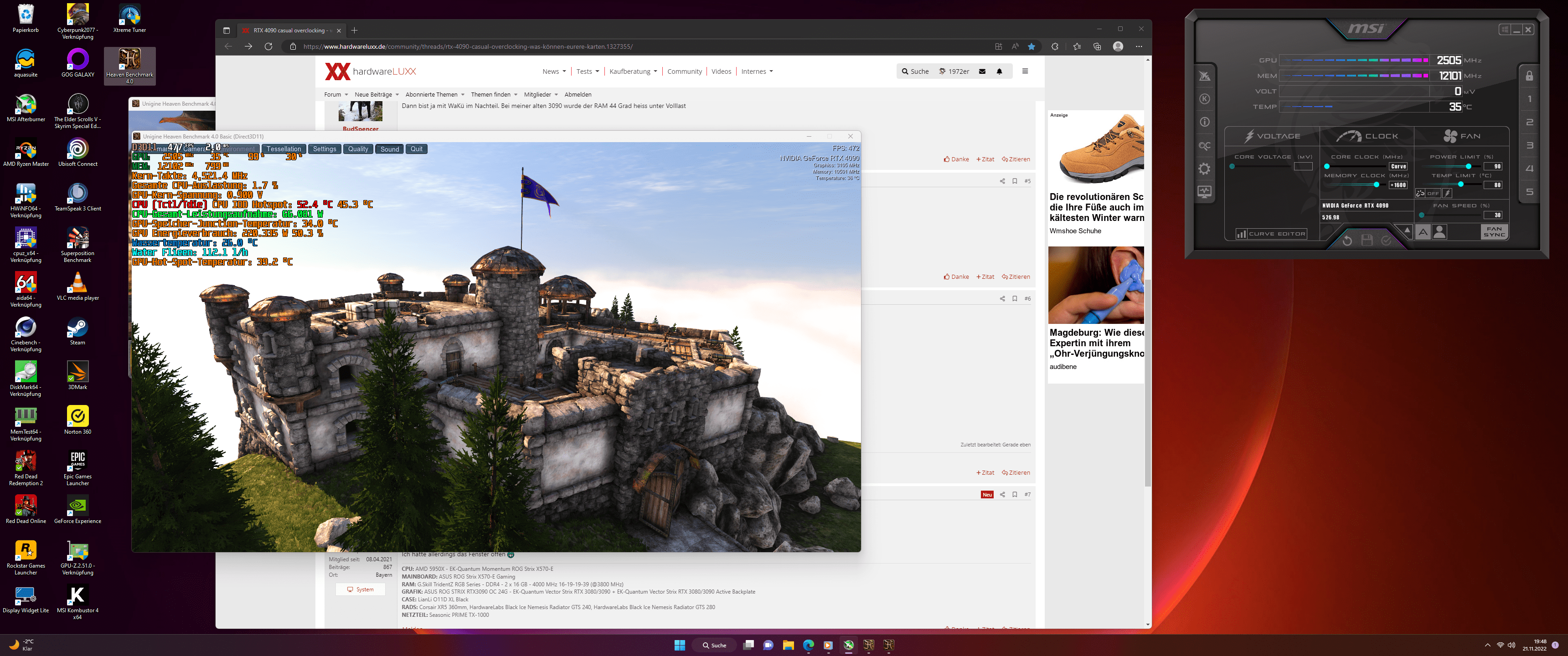Toggle user defined fan control icon
Screen dimensions: 1568x656
pos(1439,232)
